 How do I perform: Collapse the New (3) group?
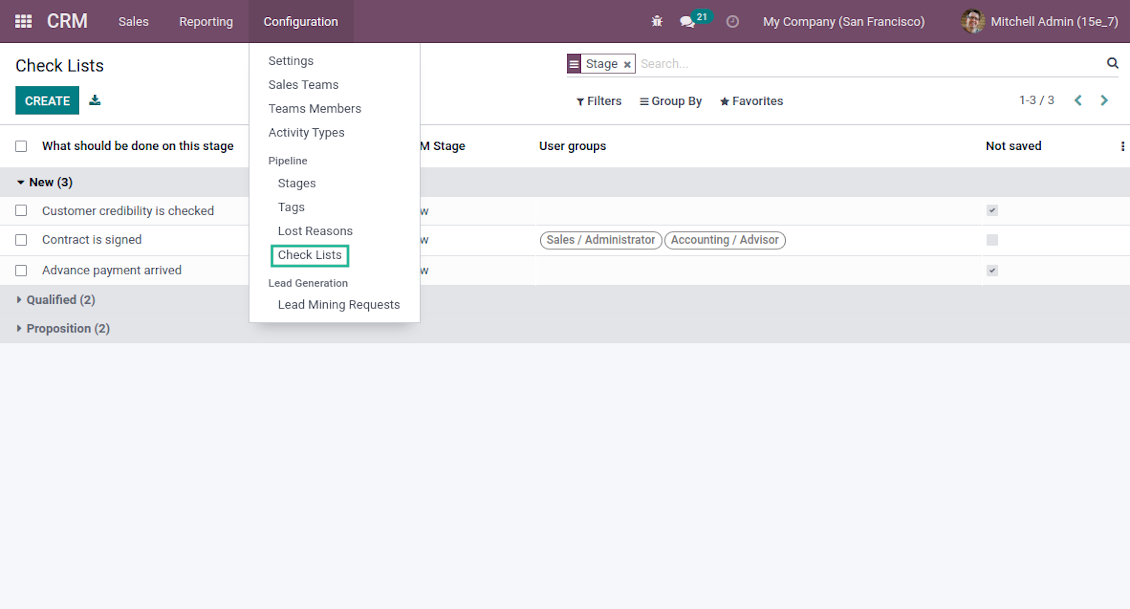(x=45, y=182)
